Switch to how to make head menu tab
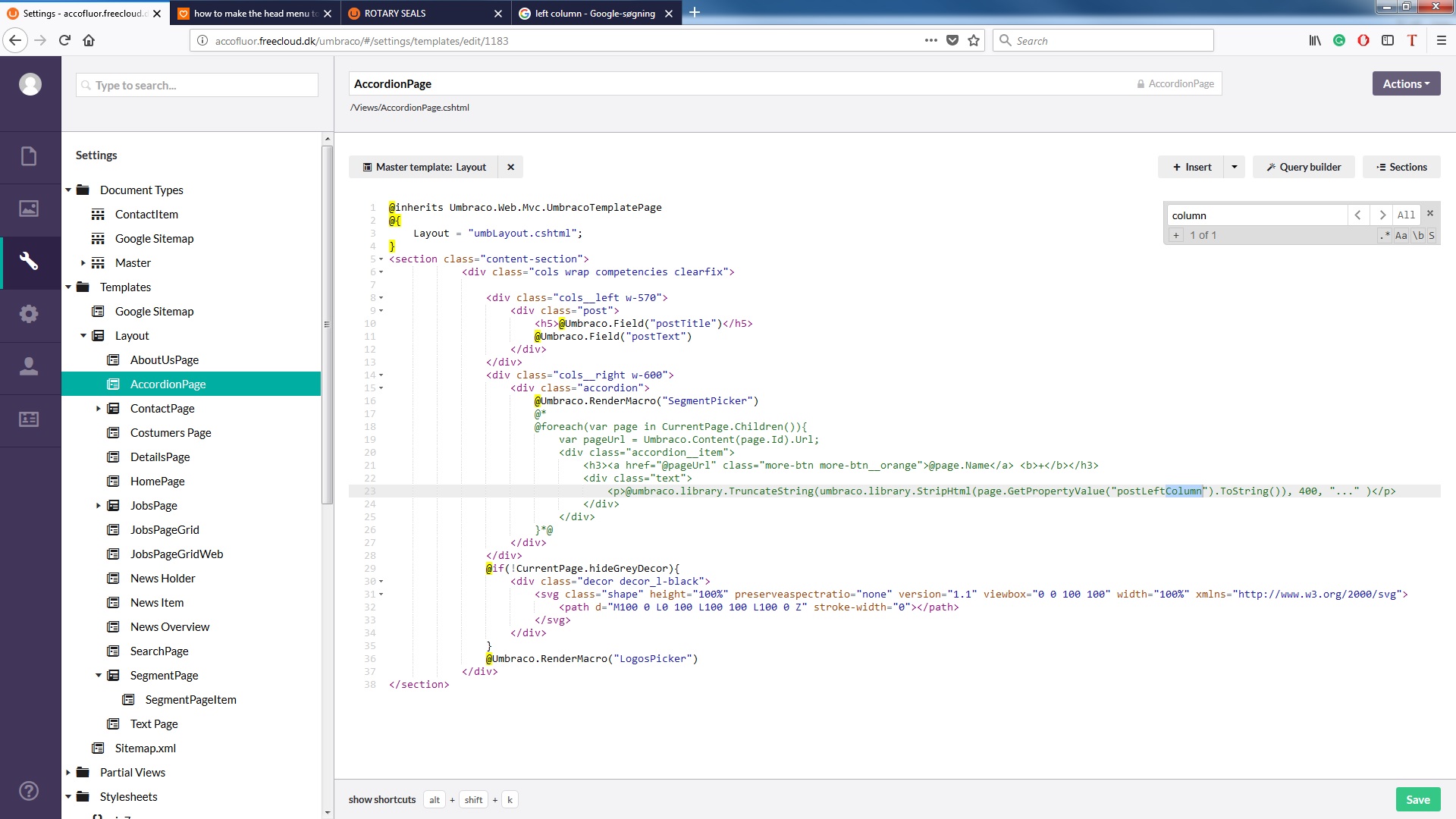The image size is (1456, 819). pyautogui.click(x=255, y=13)
